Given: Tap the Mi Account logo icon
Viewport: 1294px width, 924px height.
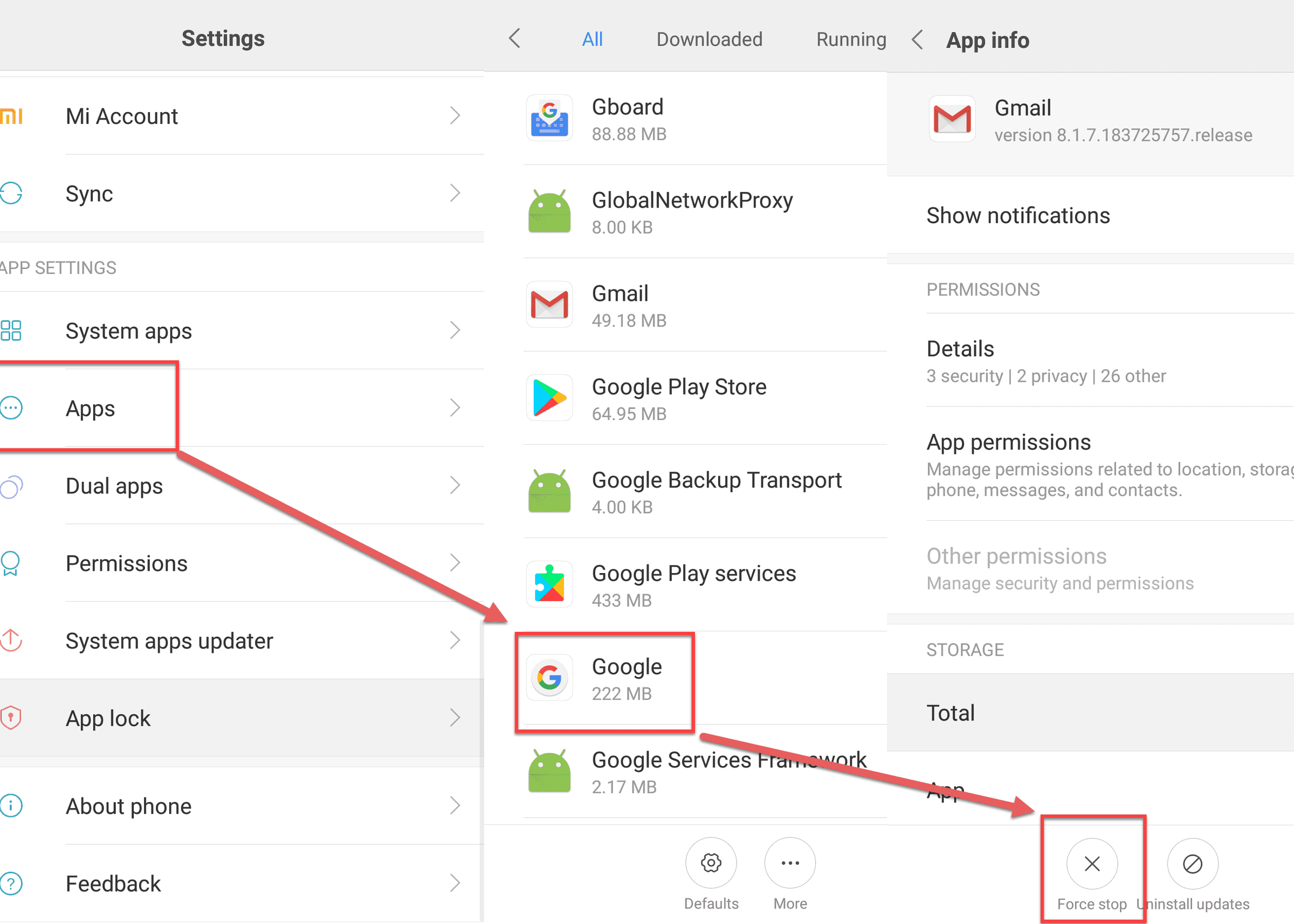Looking at the screenshot, I should (11, 116).
